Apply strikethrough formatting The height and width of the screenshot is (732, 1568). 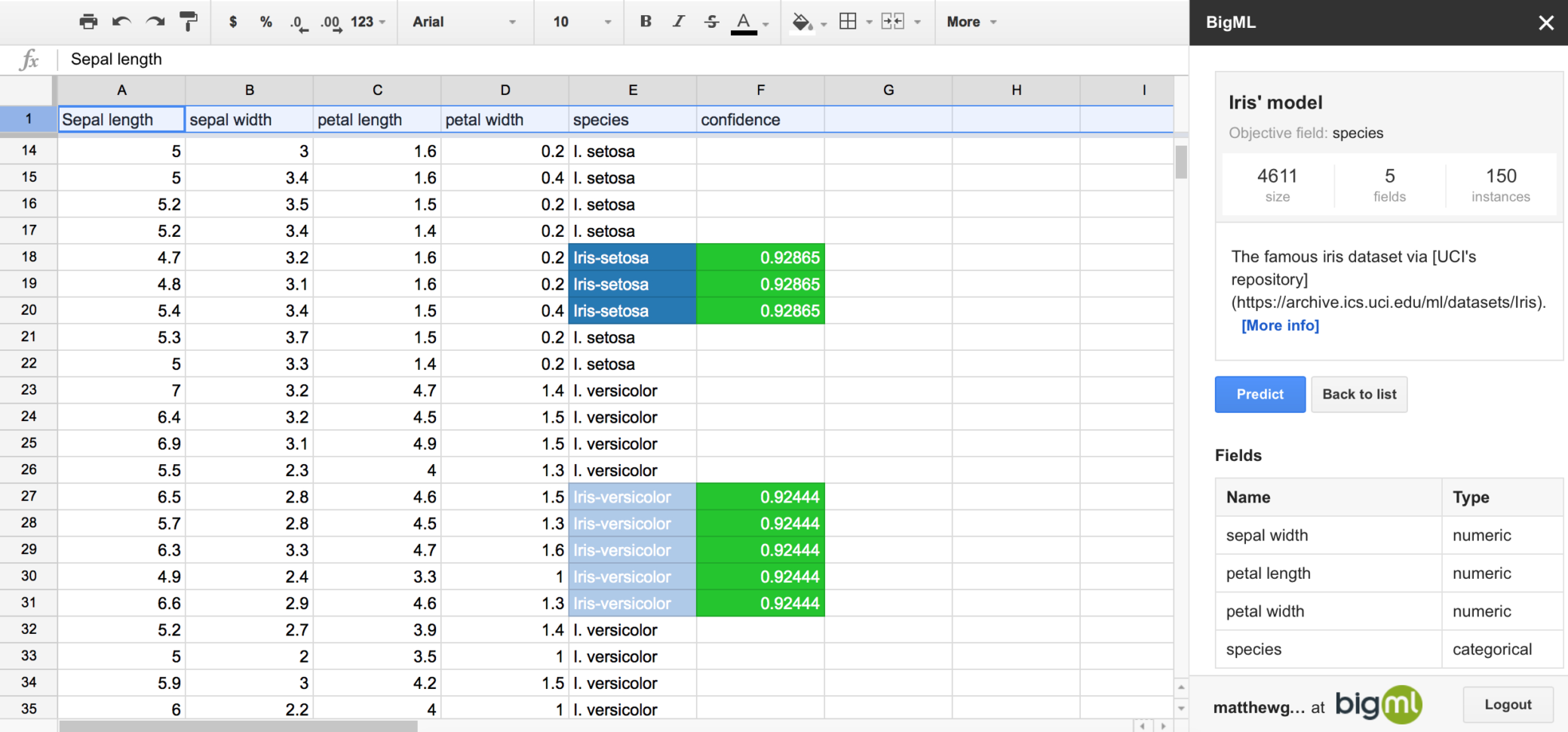(711, 22)
